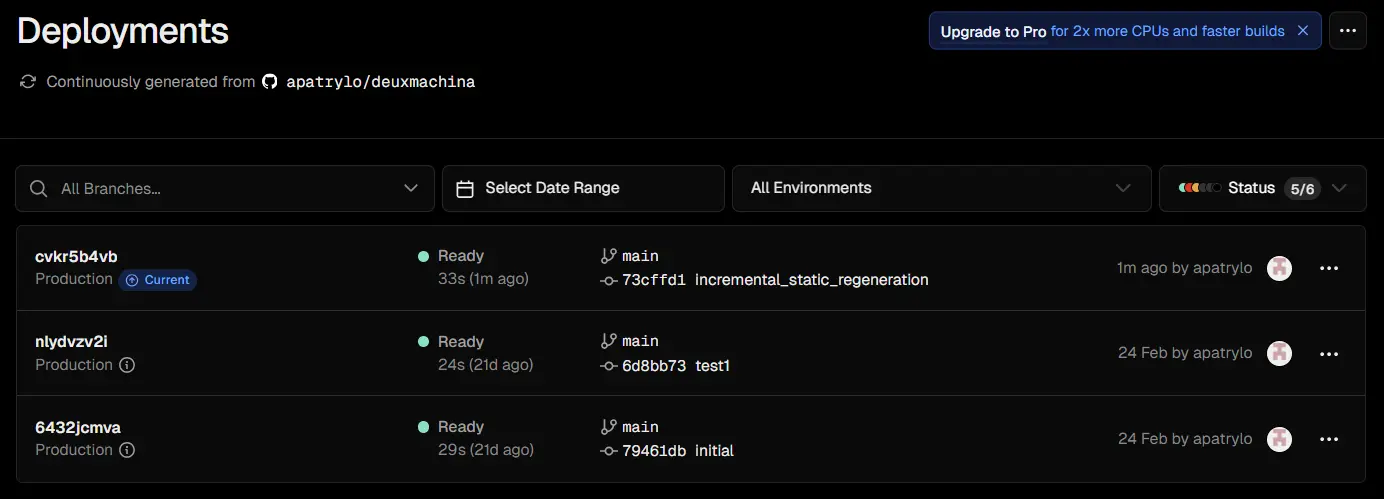Open commit 79461db initial
The width and height of the screenshot is (1384, 499).
[x=678, y=451]
